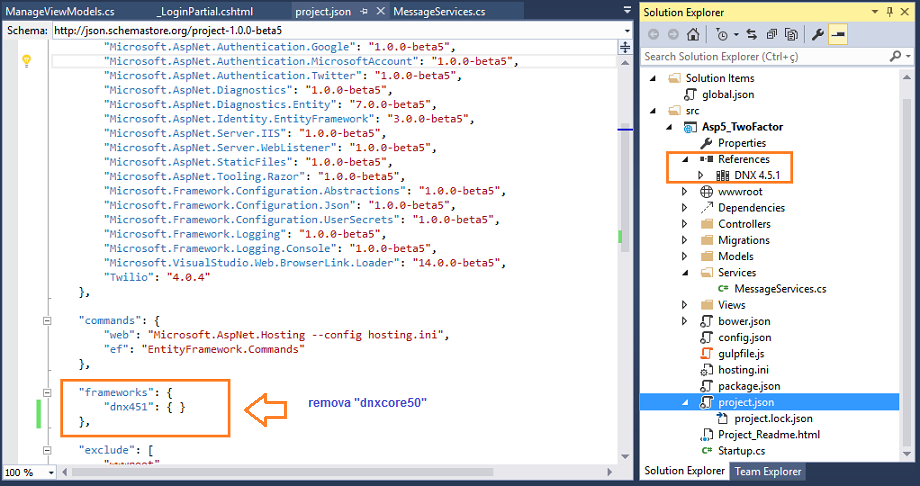Click the Controllers folder icon

pos(707,224)
